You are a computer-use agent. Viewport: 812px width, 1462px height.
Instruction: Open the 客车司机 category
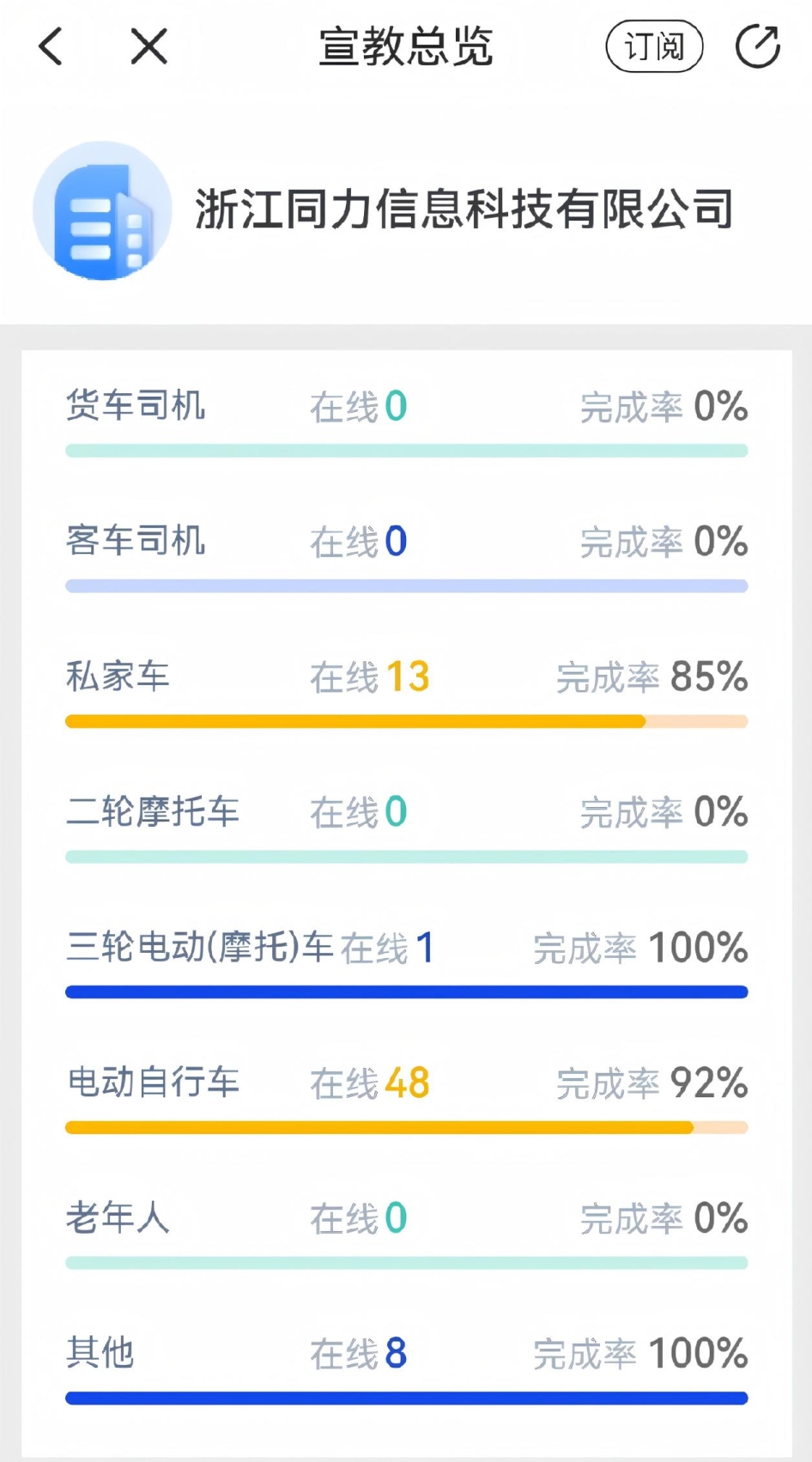pos(136,541)
